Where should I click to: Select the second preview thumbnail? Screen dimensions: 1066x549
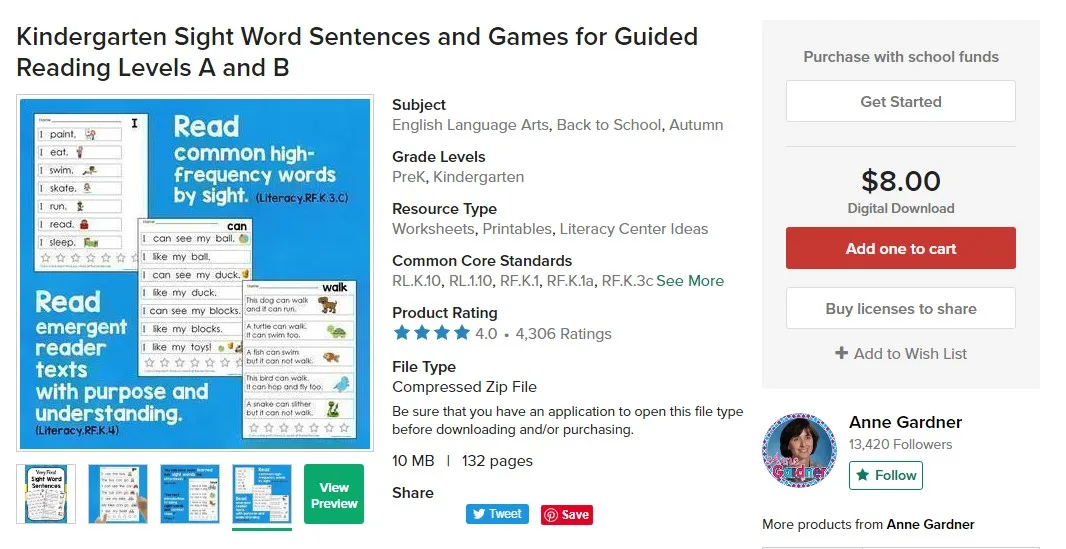pyautogui.click(x=117, y=494)
